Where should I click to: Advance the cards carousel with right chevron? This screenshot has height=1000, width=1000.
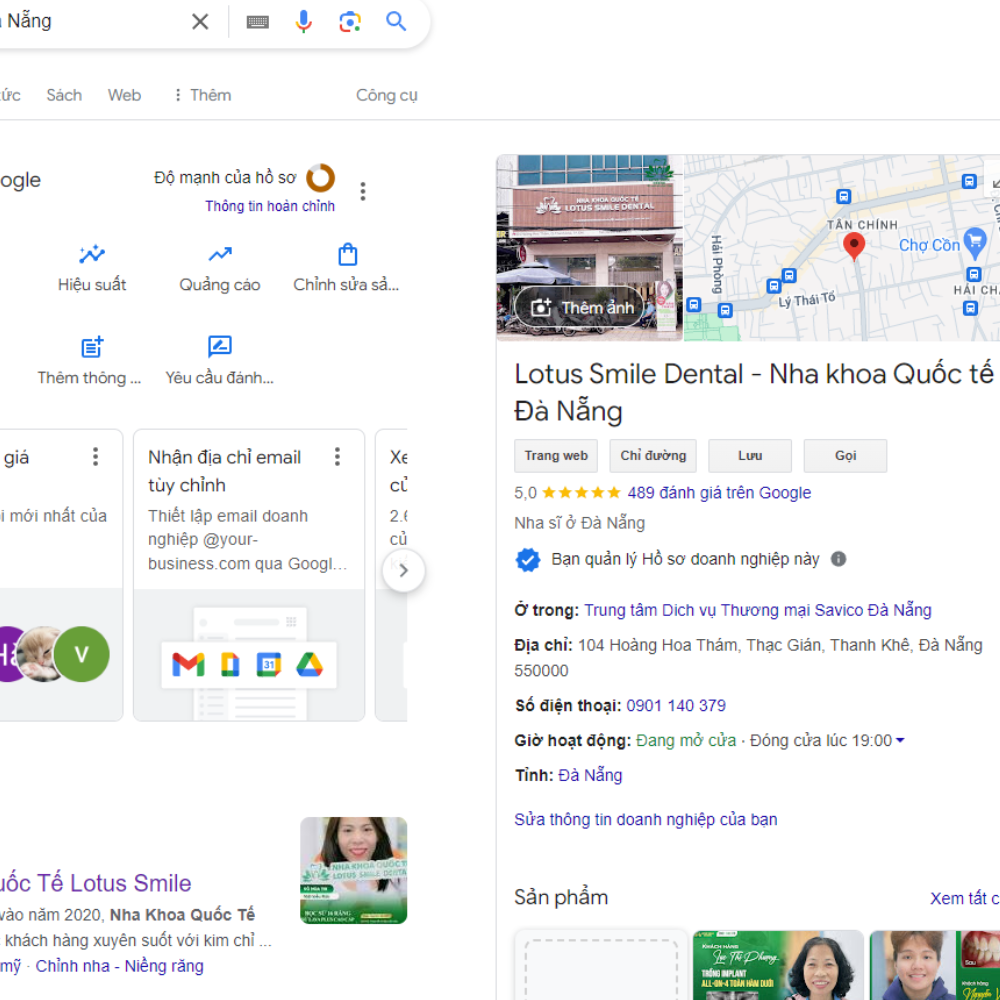pos(404,571)
